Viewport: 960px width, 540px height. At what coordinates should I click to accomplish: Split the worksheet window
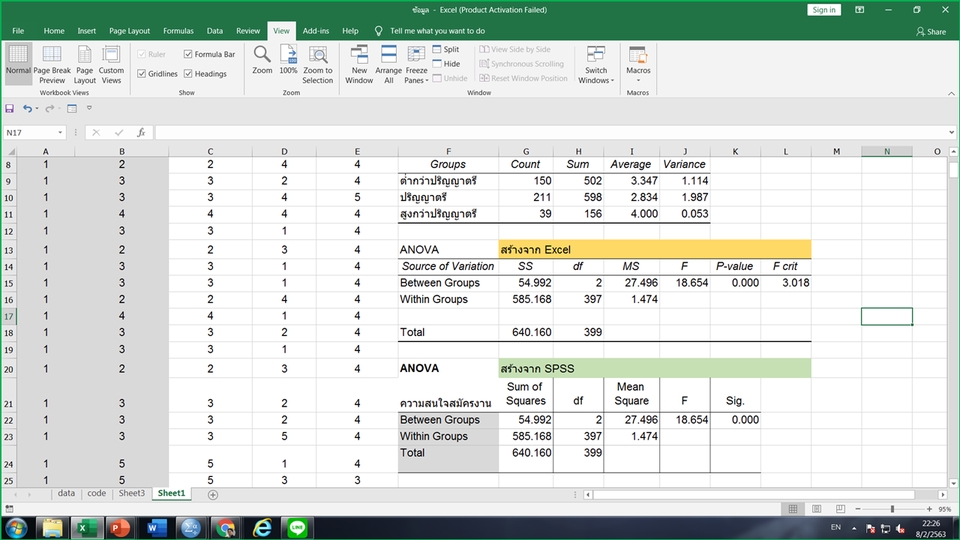[x=446, y=49]
